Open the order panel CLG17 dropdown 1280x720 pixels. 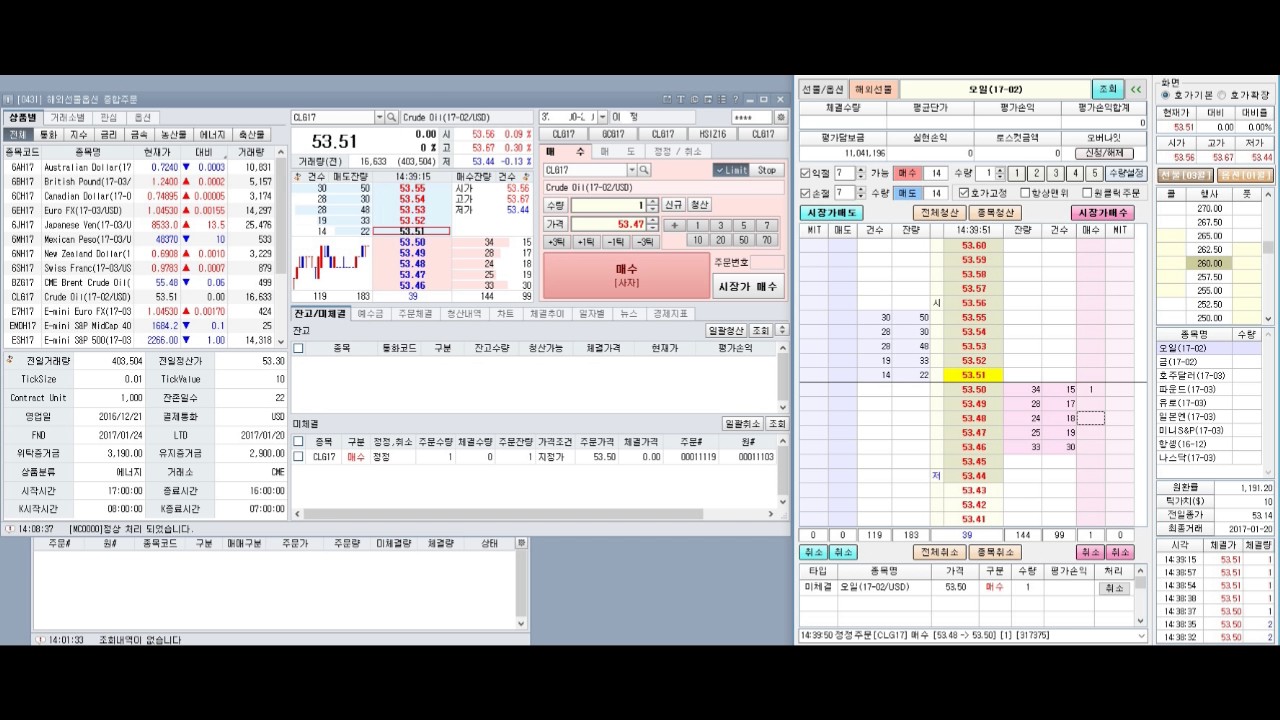tap(631, 170)
